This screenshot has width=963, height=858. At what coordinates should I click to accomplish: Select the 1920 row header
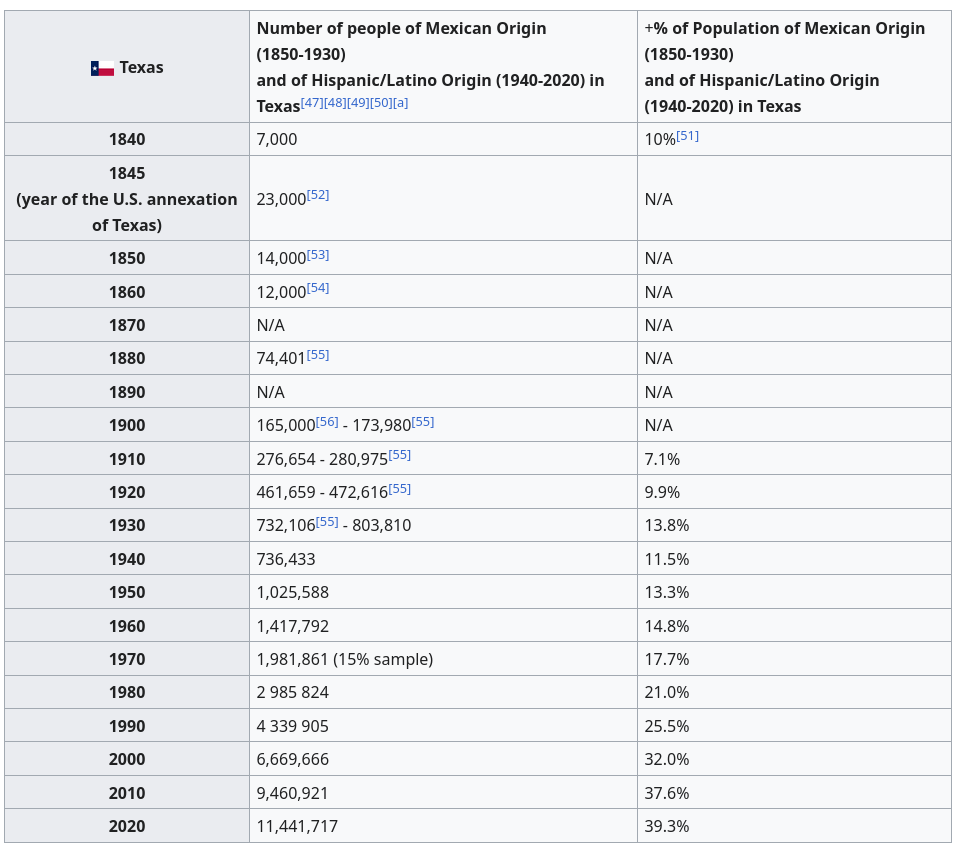127,492
